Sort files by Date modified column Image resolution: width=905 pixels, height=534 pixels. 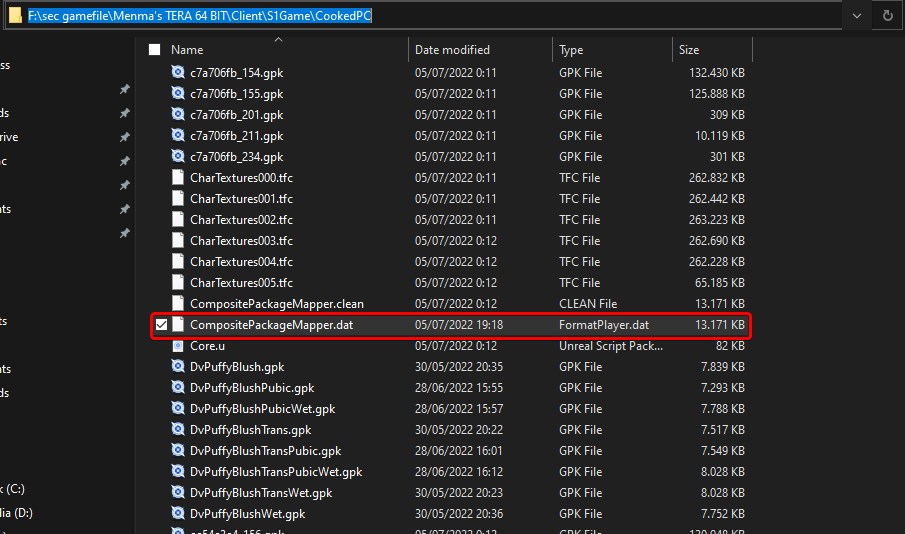[x=452, y=49]
